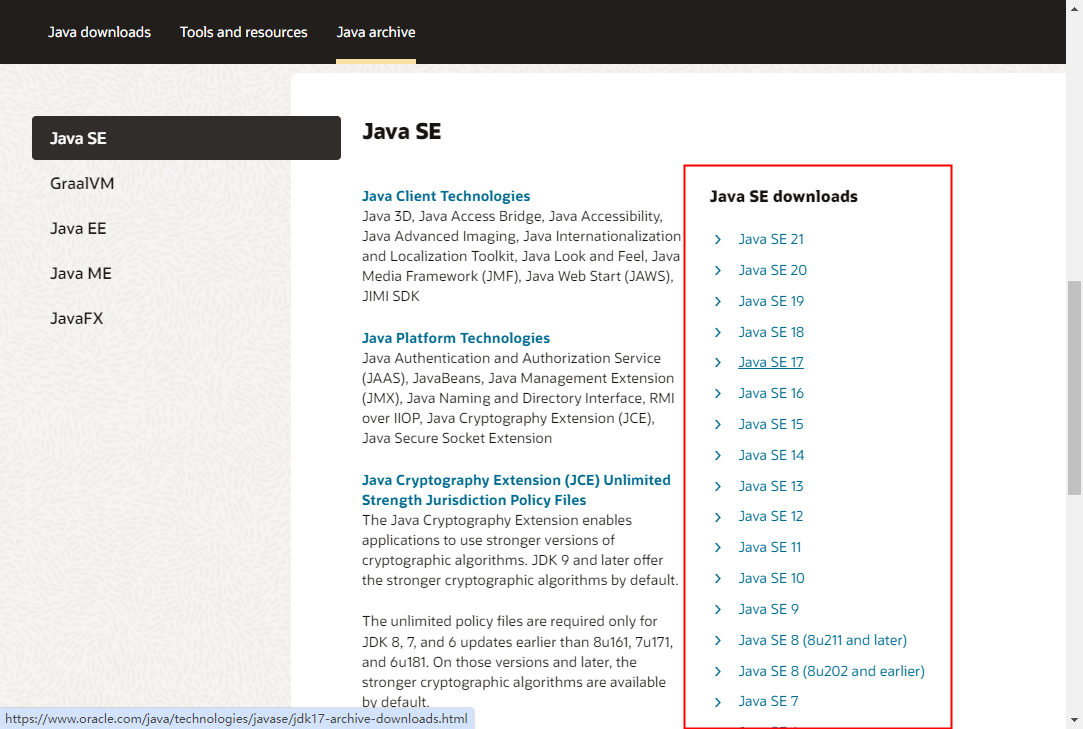The width and height of the screenshot is (1083, 729).
Task: Open the Java SE 18 download link
Action: coord(771,332)
